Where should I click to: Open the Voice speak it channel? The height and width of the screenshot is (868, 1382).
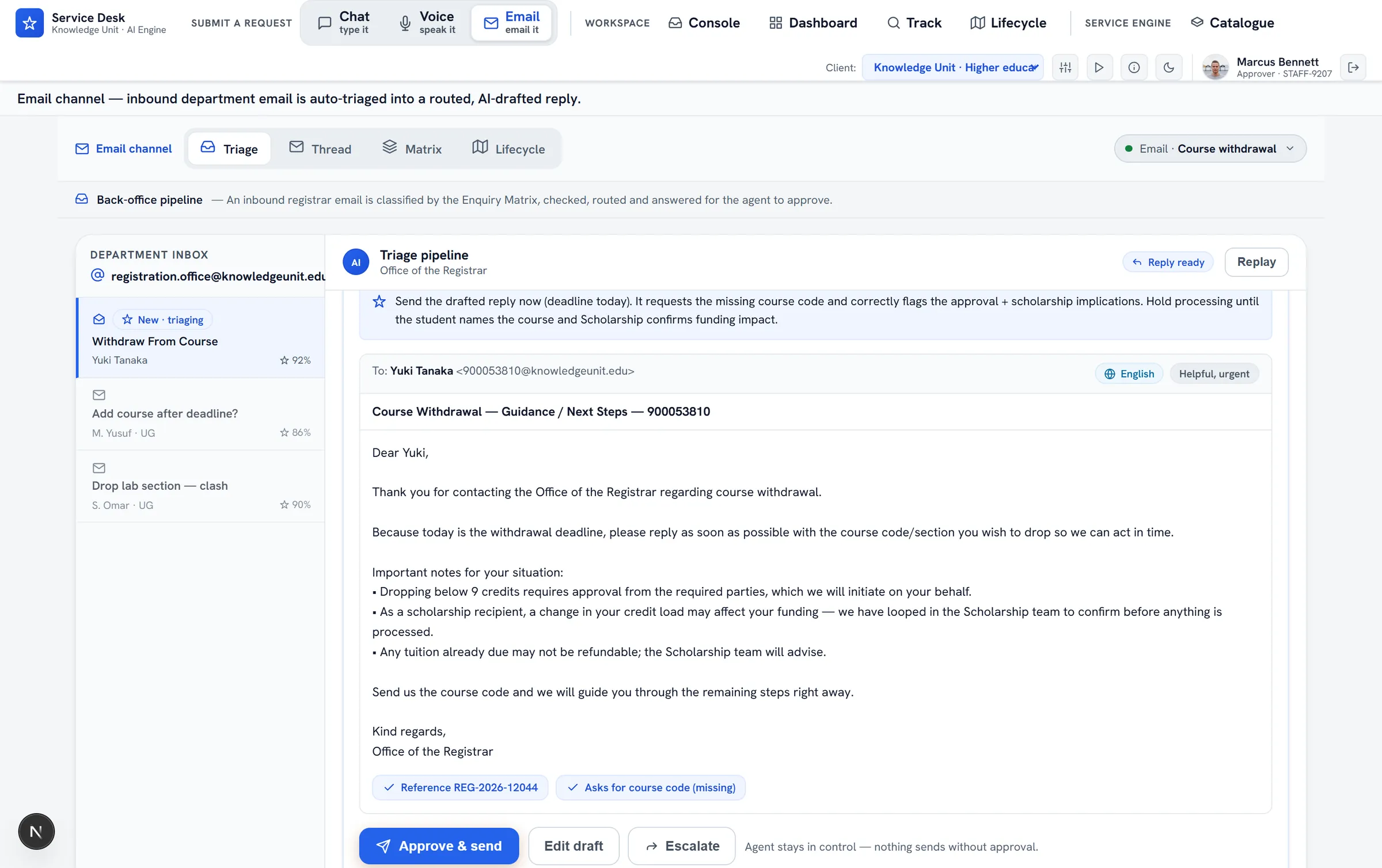(x=427, y=22)
